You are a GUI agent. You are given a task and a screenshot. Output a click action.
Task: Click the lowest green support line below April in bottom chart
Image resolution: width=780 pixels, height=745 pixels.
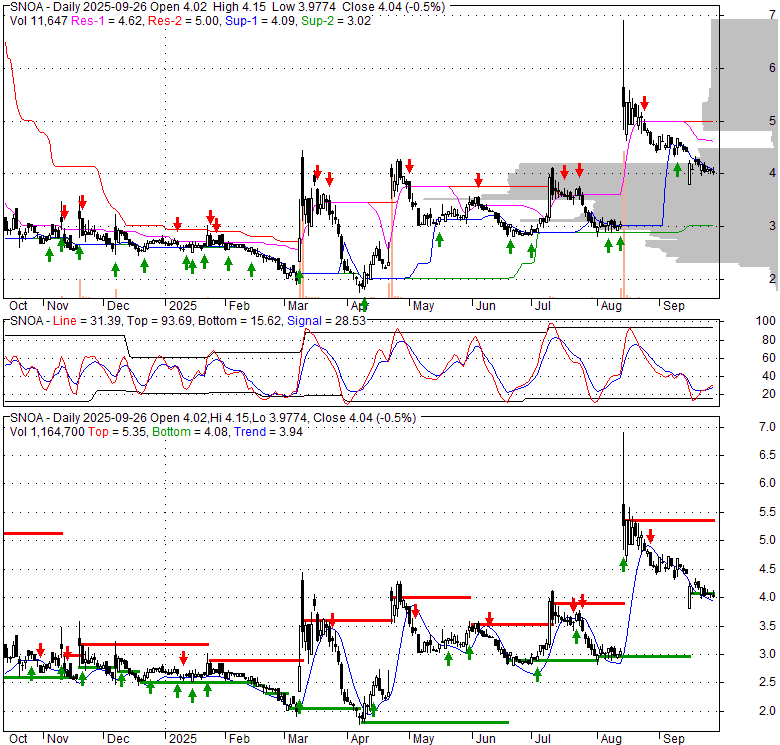click(x=435, y=723)
